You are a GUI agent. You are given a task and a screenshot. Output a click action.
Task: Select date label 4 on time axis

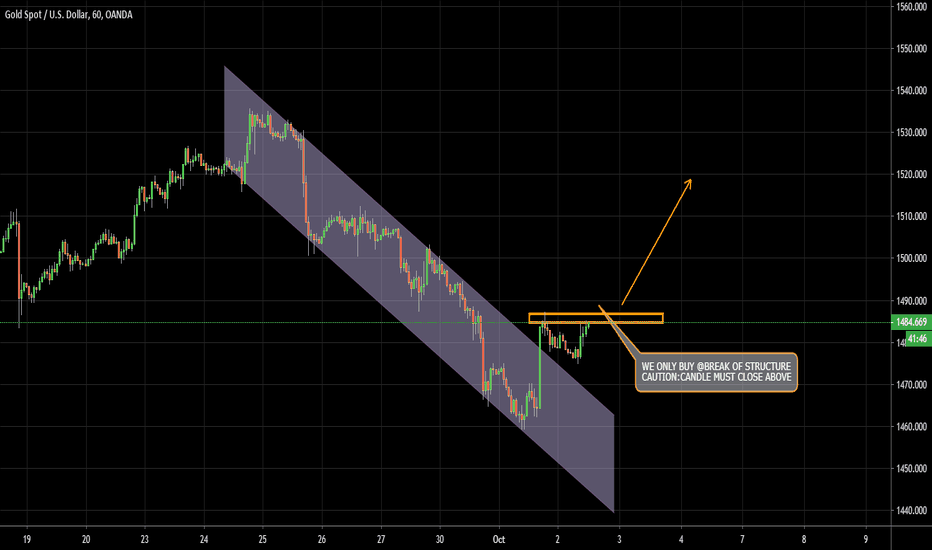click(681, 540)
